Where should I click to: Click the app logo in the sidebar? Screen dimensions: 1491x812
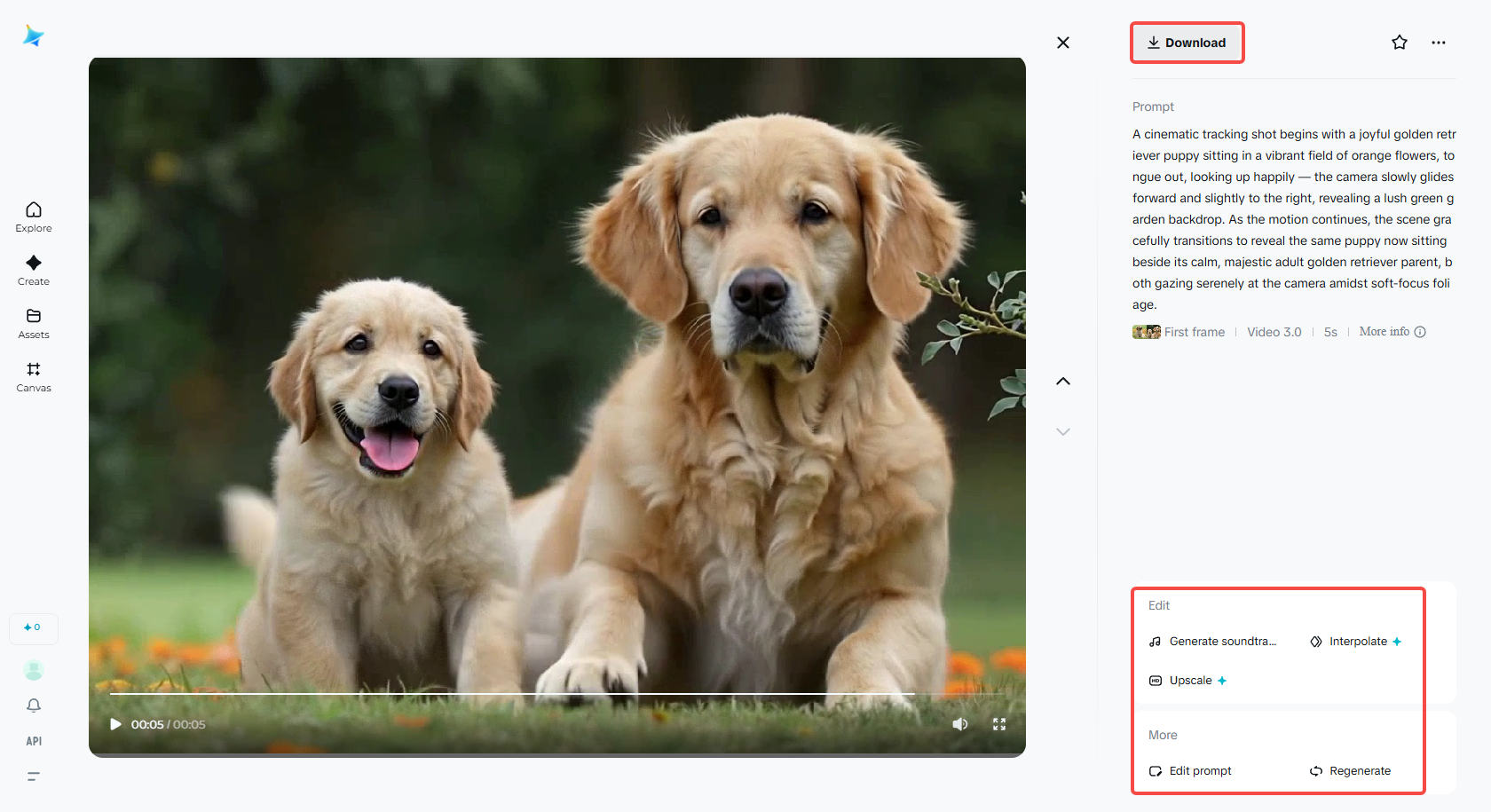click(x=34, y=35)
